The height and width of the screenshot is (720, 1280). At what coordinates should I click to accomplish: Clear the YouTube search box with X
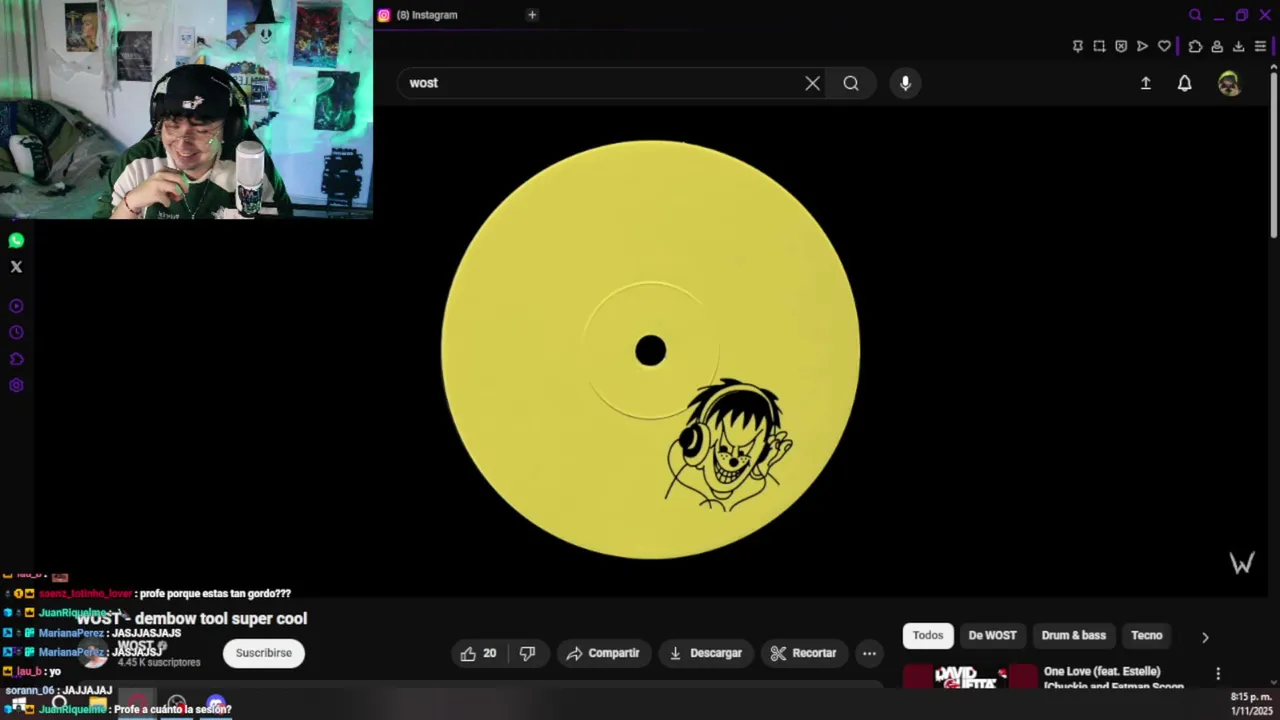pyautogui.click(x=812, y=83)
